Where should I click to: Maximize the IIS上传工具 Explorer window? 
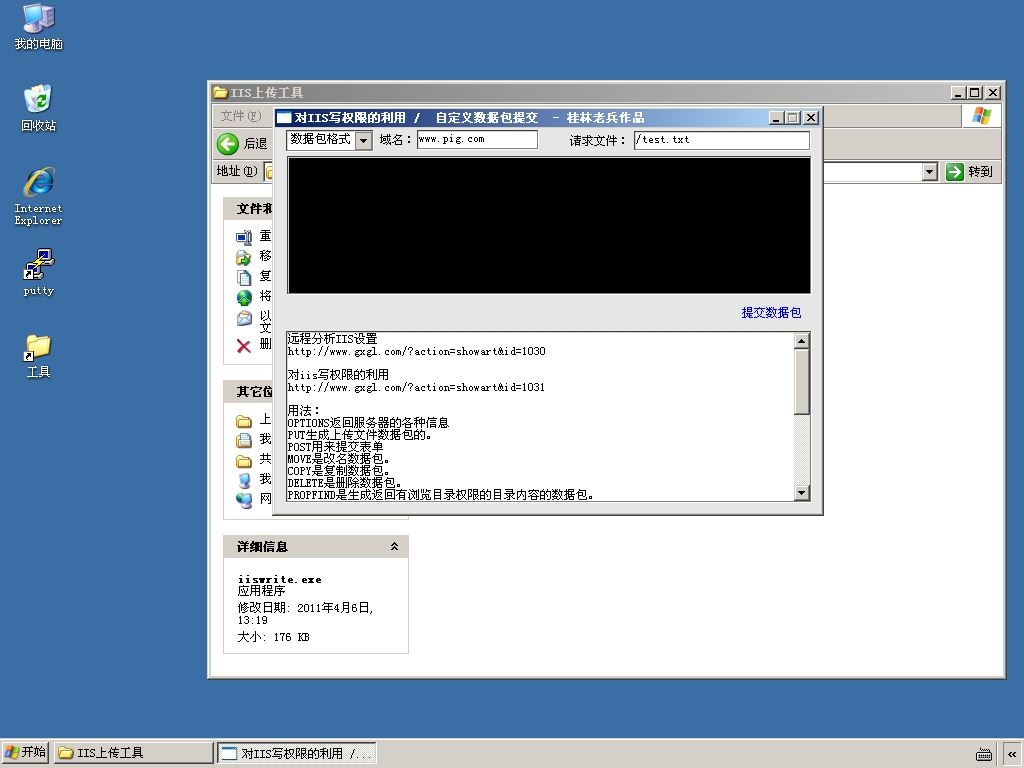point(974,93)
